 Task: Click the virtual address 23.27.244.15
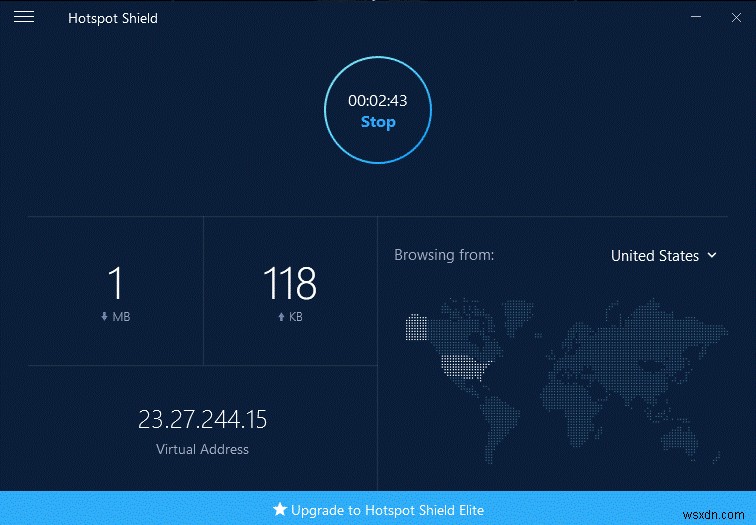click(x=202, y=419)
